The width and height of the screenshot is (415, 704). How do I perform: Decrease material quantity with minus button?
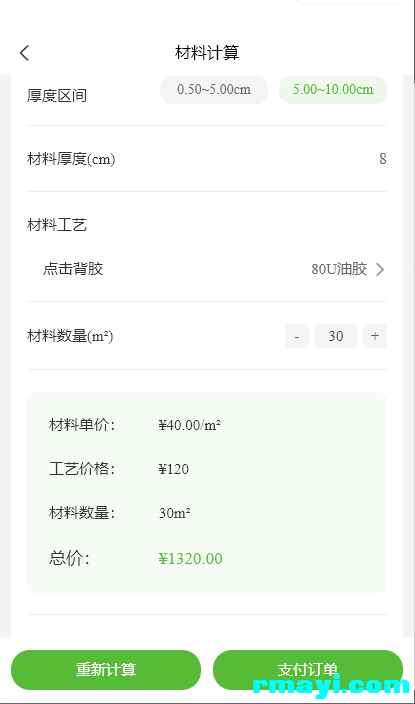(x=297, y=336)
